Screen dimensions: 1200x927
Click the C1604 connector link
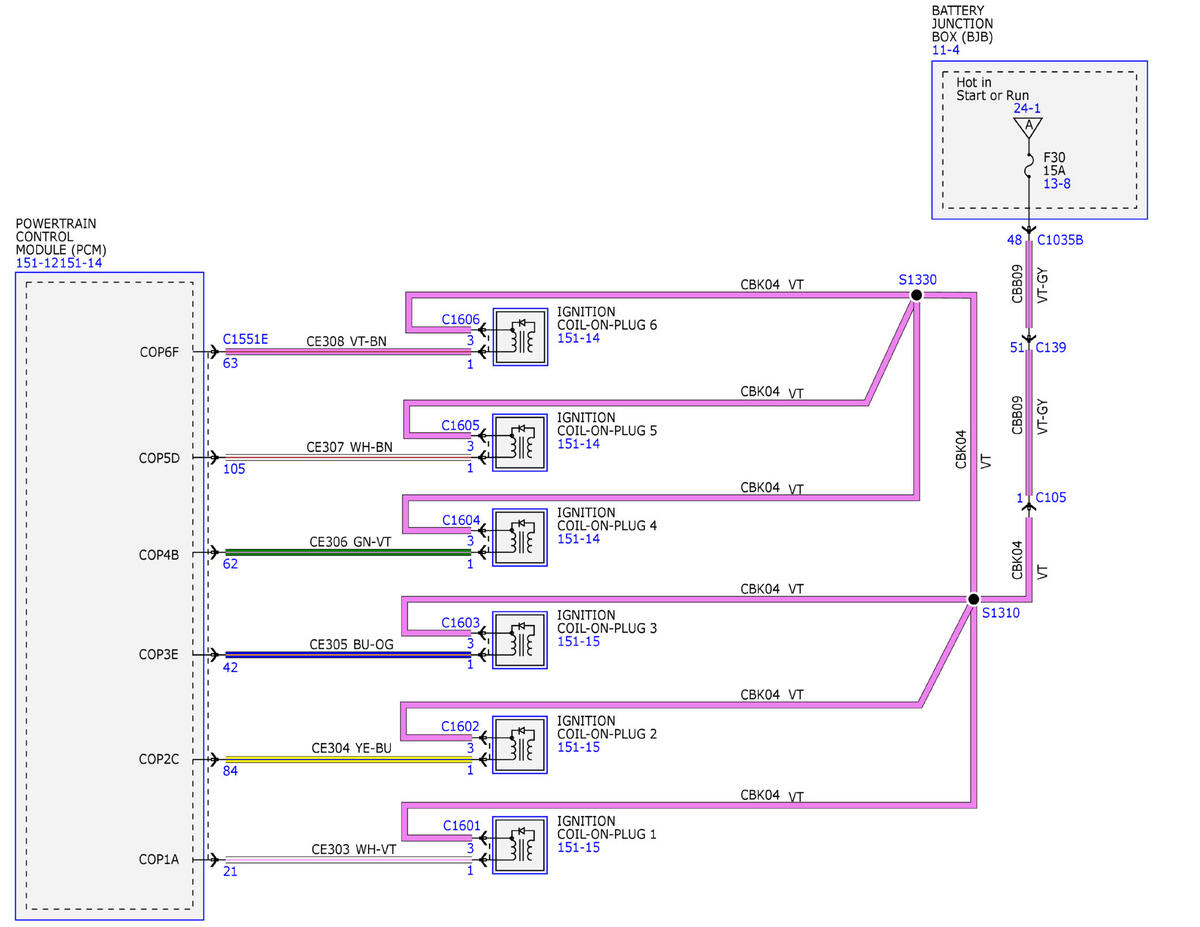461,521
